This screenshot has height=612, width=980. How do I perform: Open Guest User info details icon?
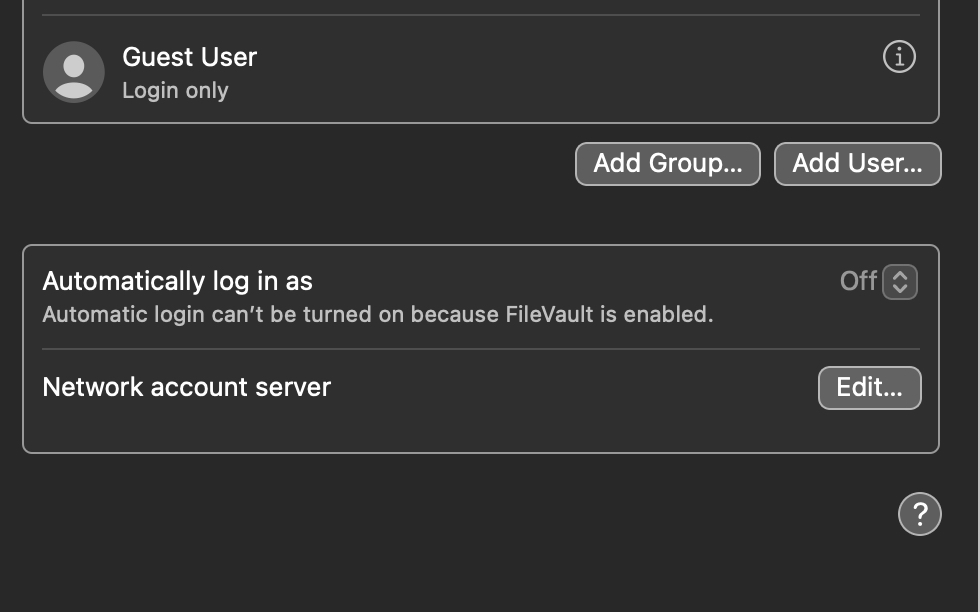(x=899, y=57)
